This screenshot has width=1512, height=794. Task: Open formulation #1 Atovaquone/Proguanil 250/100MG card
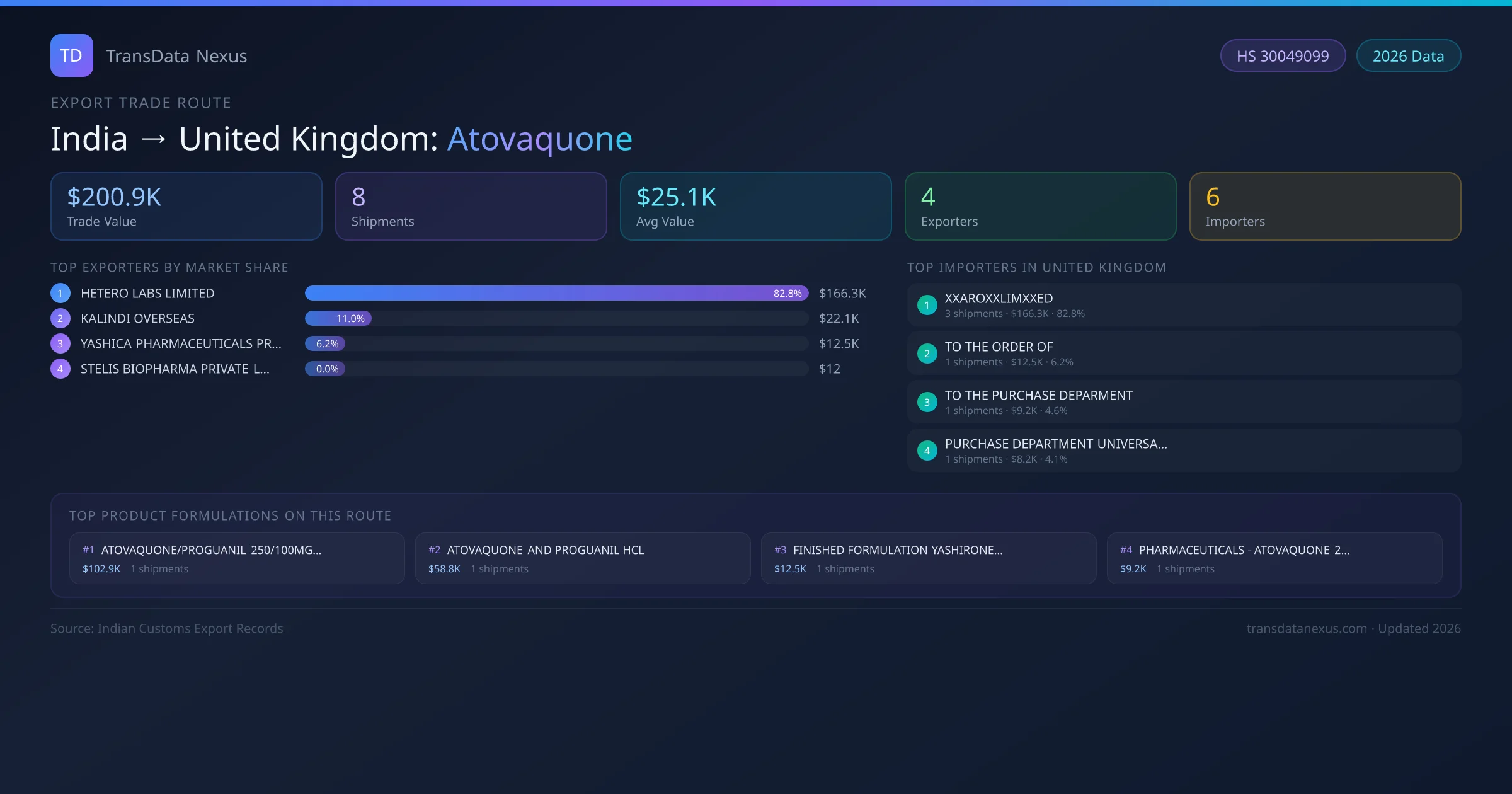click(237, 558)
